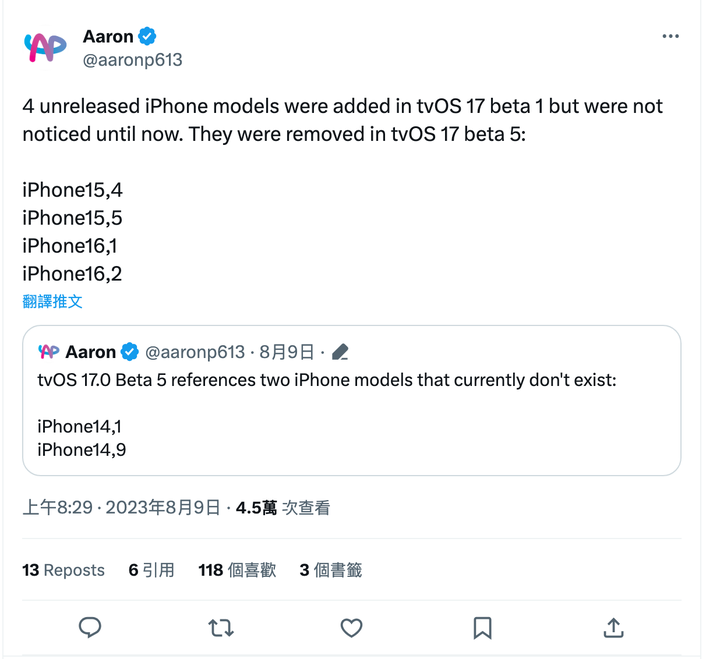Click small avatar in quoted tweet
The image size is (720, 659).
coord(49,352)
